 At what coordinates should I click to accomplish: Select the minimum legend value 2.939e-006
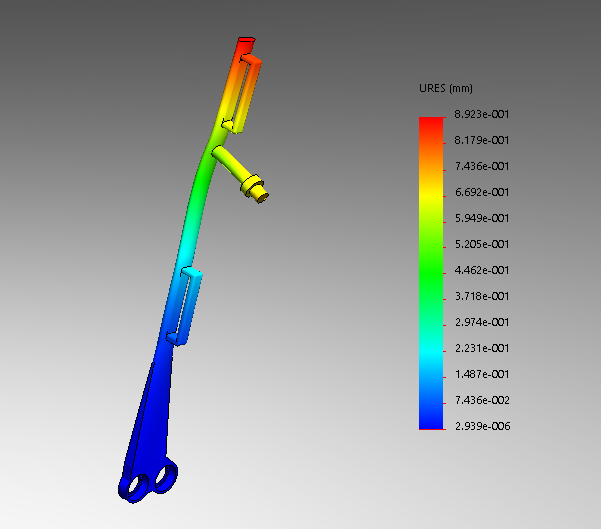click(x=482, y=426)
